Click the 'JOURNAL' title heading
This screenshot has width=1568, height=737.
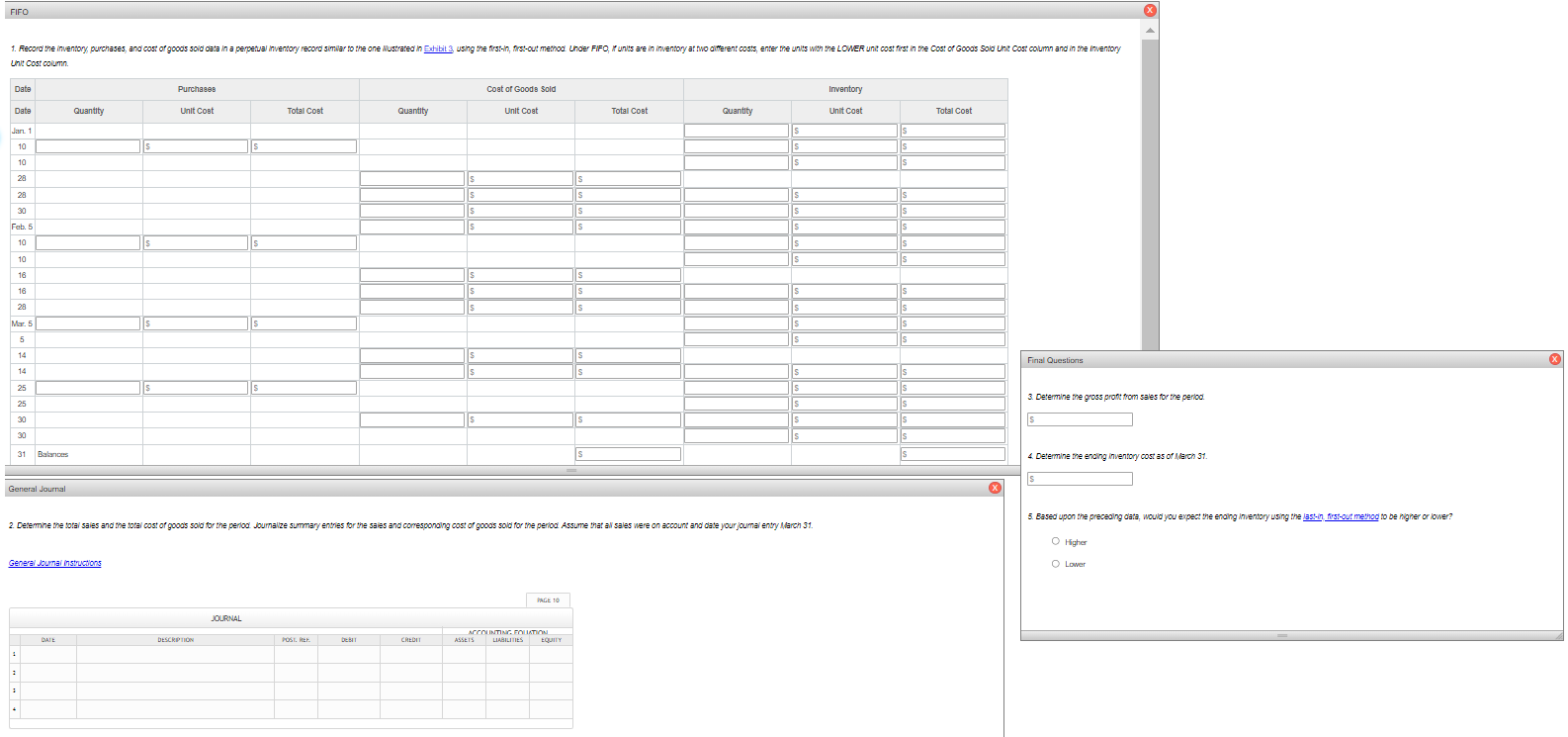pyautogui.click(x=226, y=618)
